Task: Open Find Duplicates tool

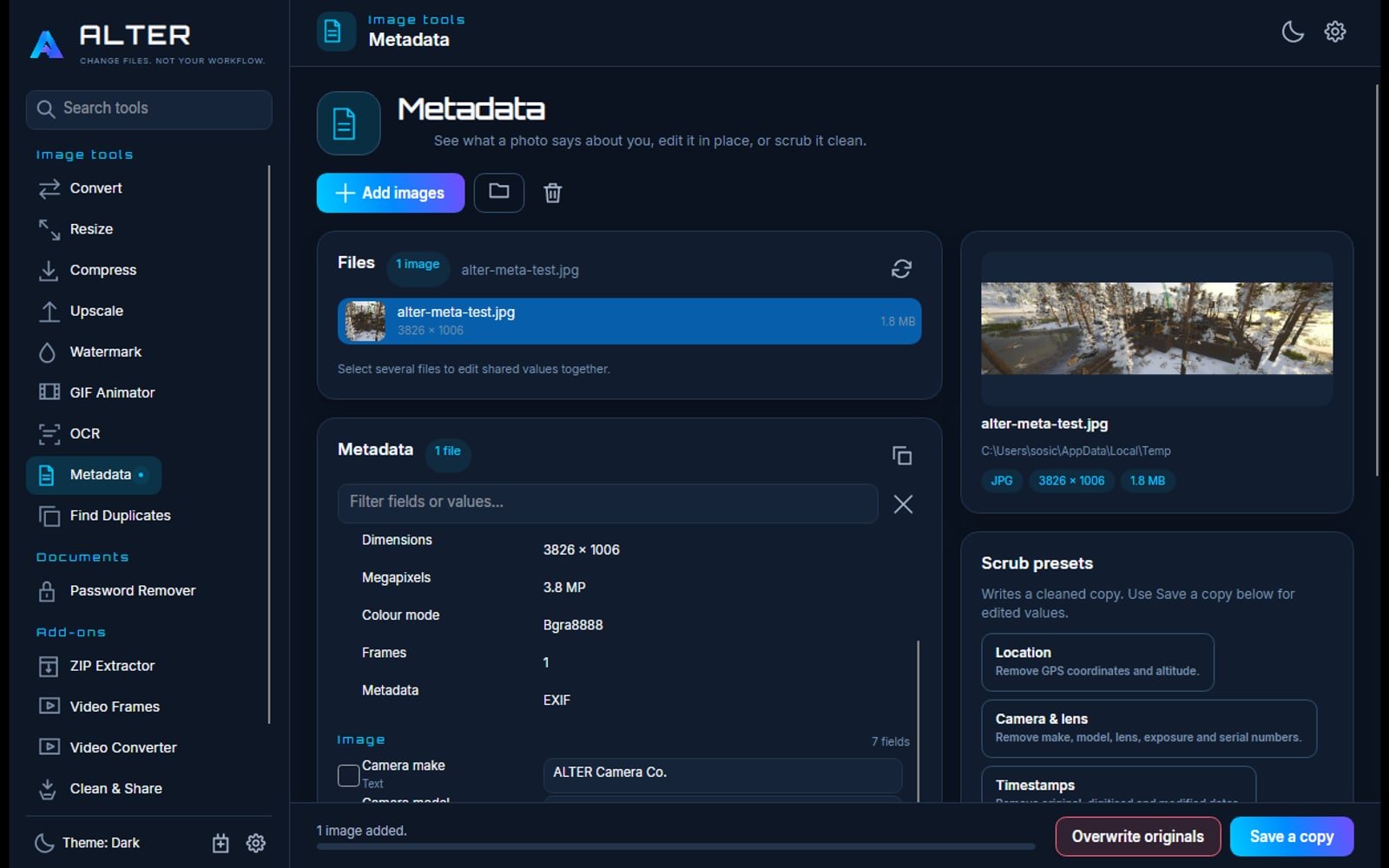Action: click(x=104, y=516)
